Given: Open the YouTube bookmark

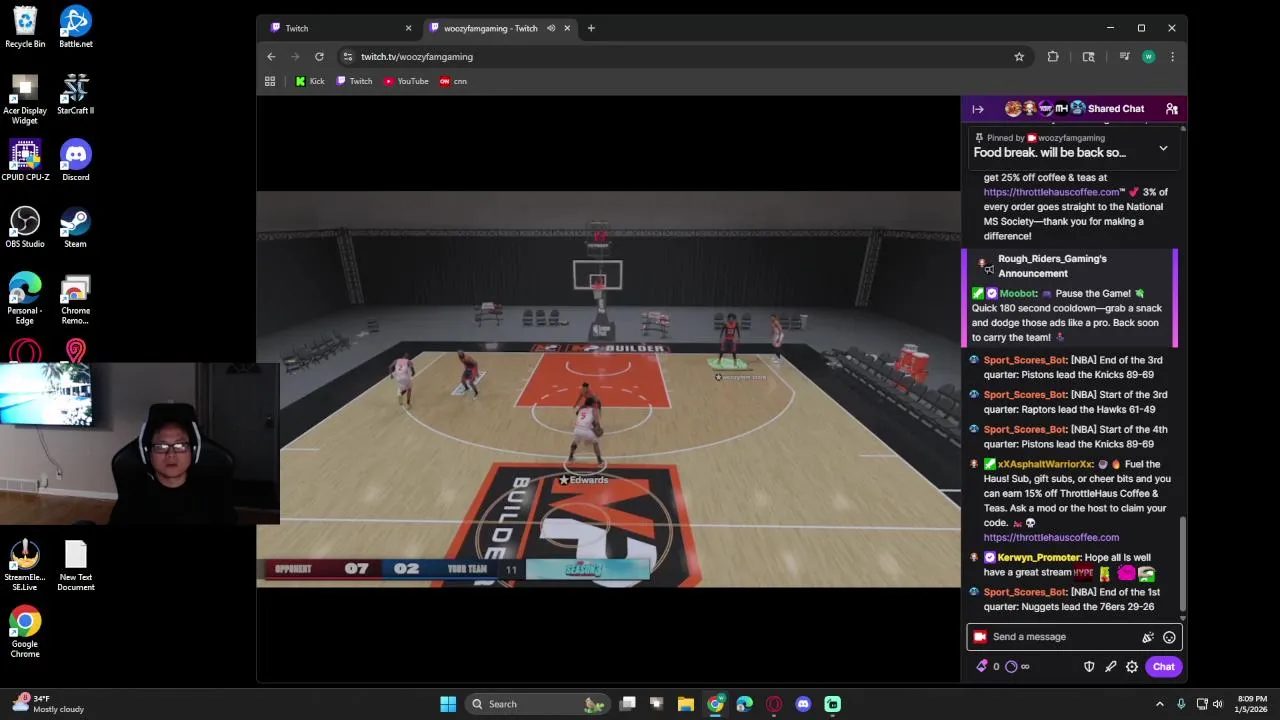Looking at the screenshot, I should coord(406,81).
